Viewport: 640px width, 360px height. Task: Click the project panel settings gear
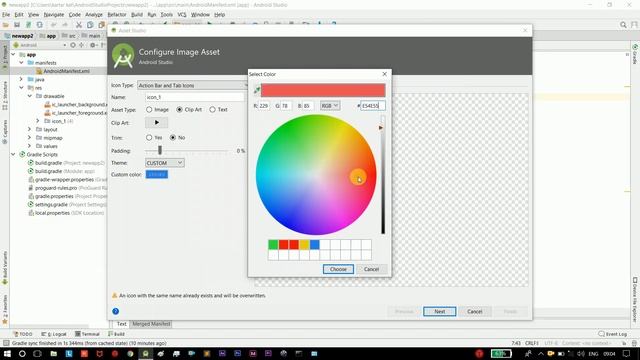coord(93,45)
